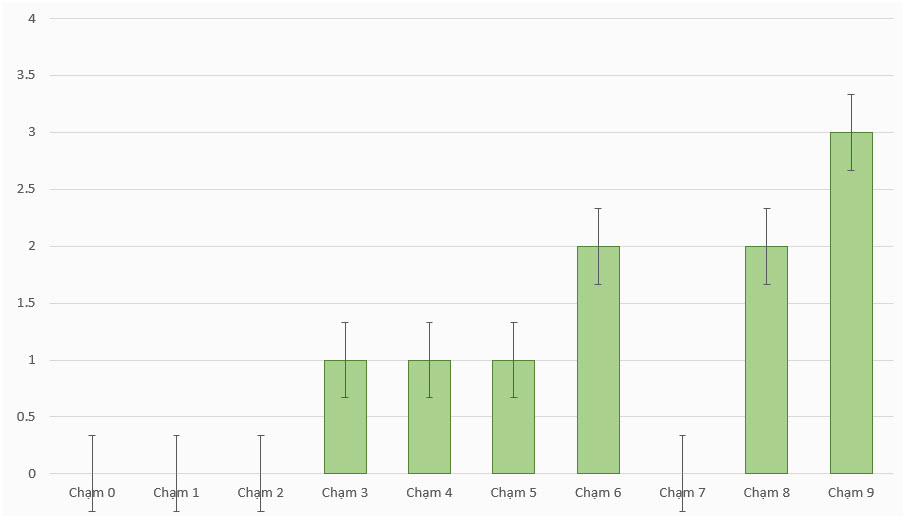Click the 0.5 vertical axis label

pos(26,417)
